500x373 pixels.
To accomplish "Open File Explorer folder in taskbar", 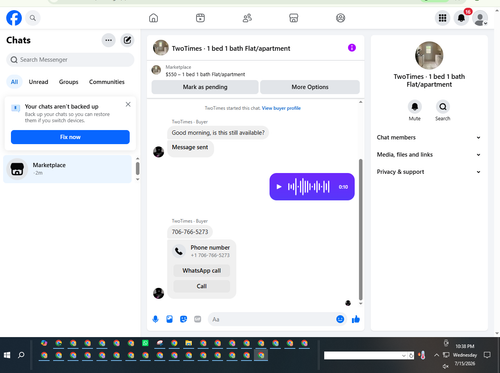I will pos(189,343).
